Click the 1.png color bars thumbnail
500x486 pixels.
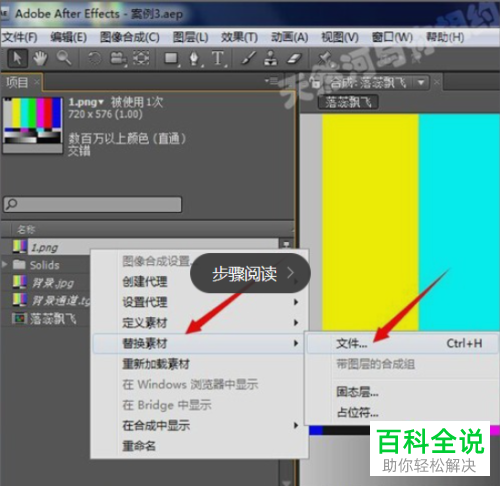tap(32, 125)
